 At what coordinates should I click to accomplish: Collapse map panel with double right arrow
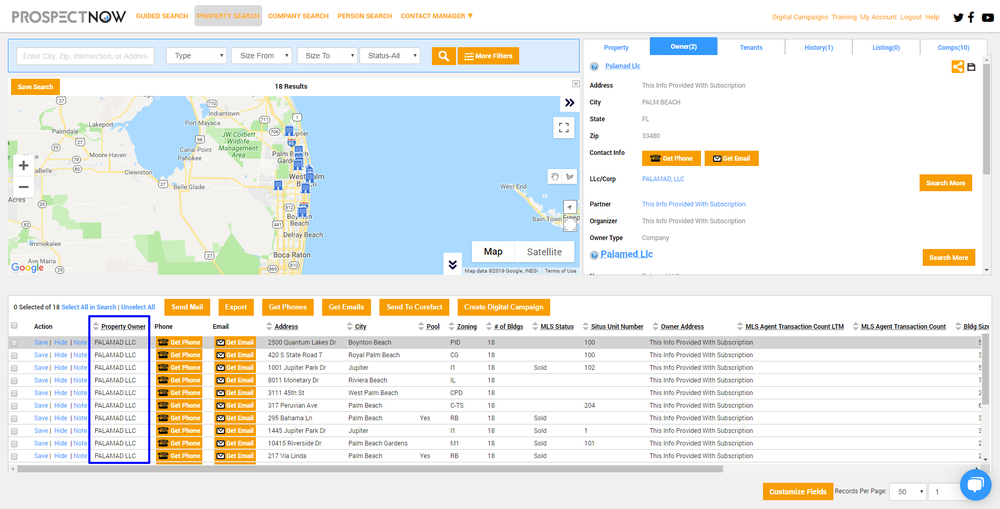coord(570,103)
